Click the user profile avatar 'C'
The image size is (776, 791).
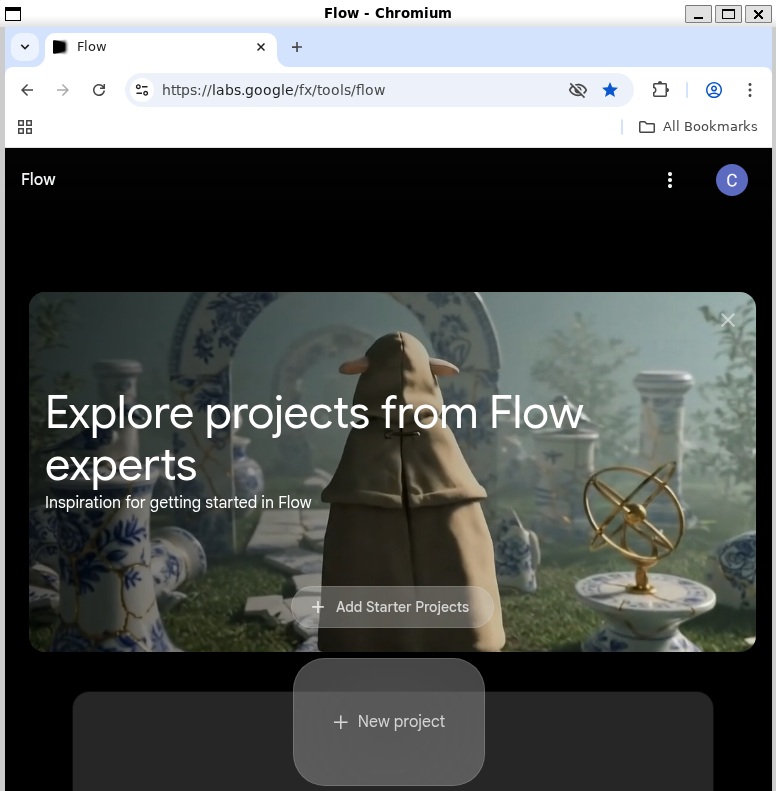pos(731,180)
